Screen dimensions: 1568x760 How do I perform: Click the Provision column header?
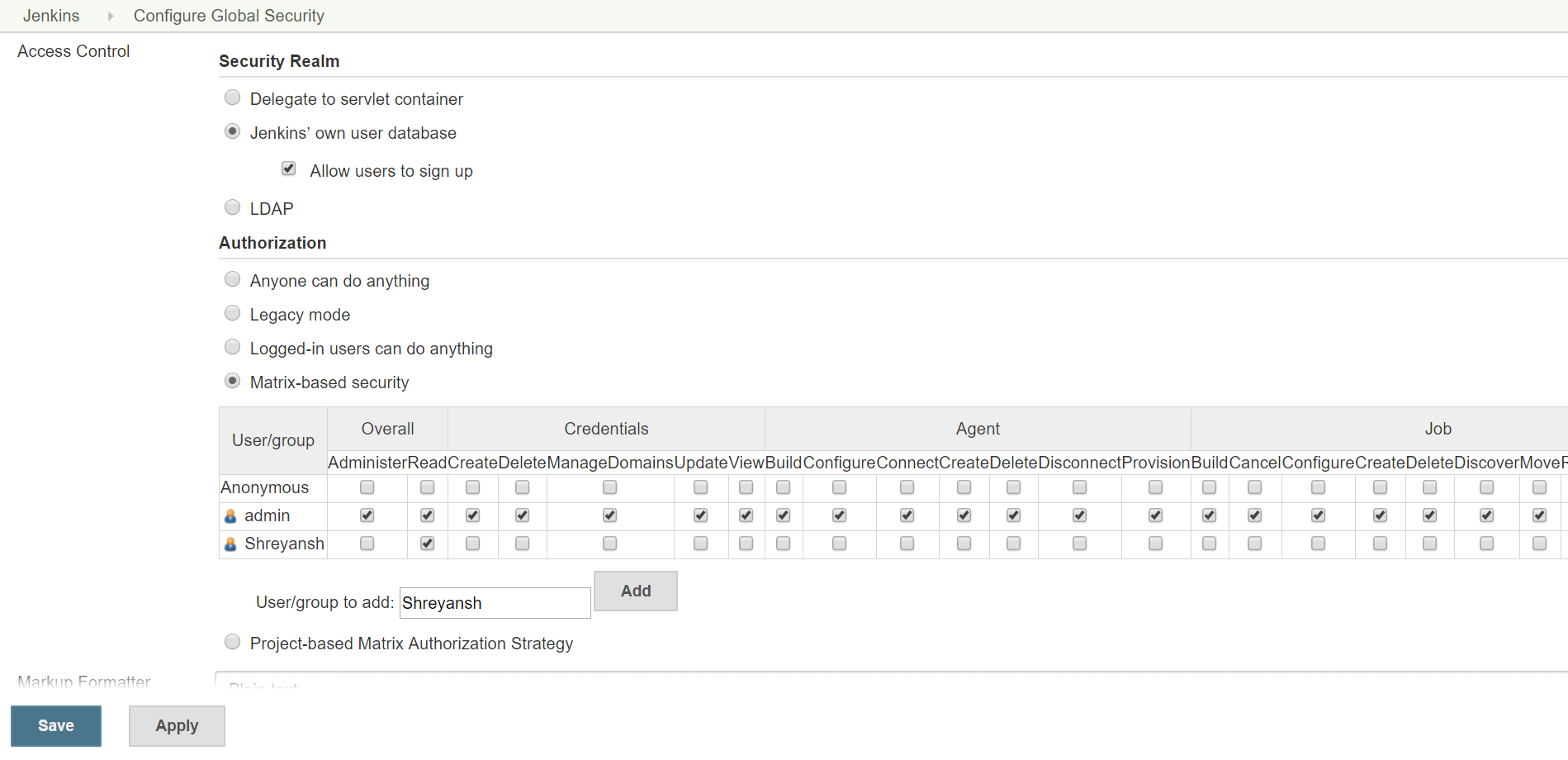point(1156,463)
